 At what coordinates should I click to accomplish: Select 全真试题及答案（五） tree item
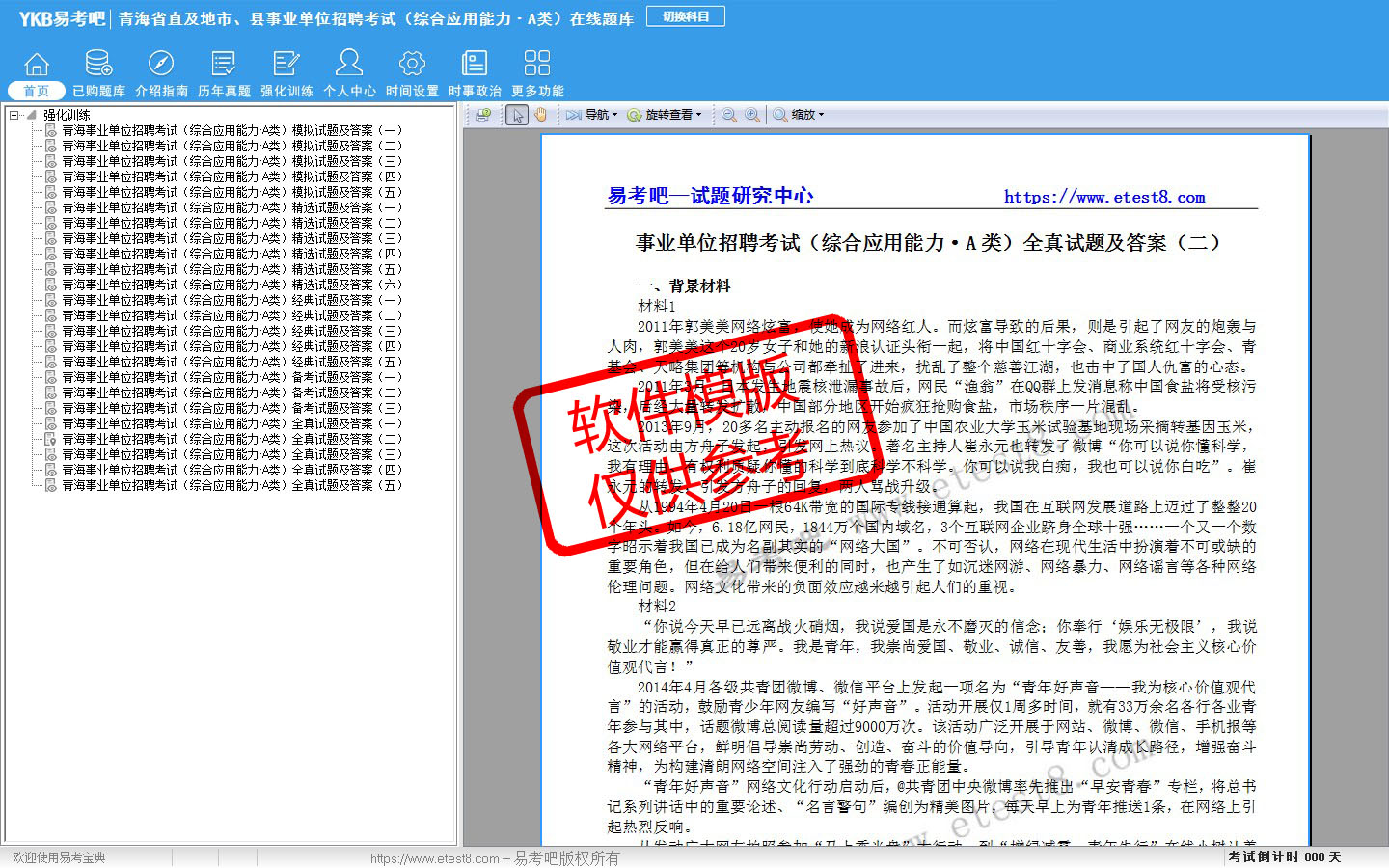click(x=231, y=485)
